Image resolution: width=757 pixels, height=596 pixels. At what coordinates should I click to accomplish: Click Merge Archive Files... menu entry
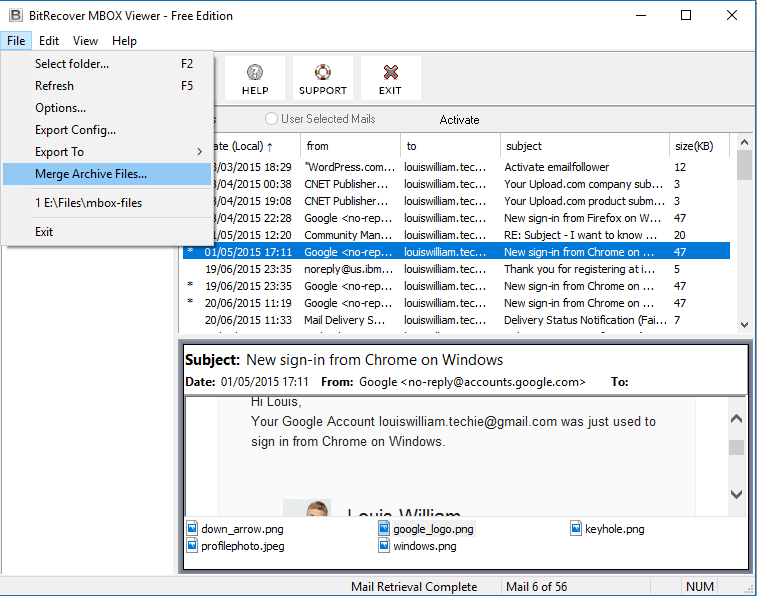[107, 174]
